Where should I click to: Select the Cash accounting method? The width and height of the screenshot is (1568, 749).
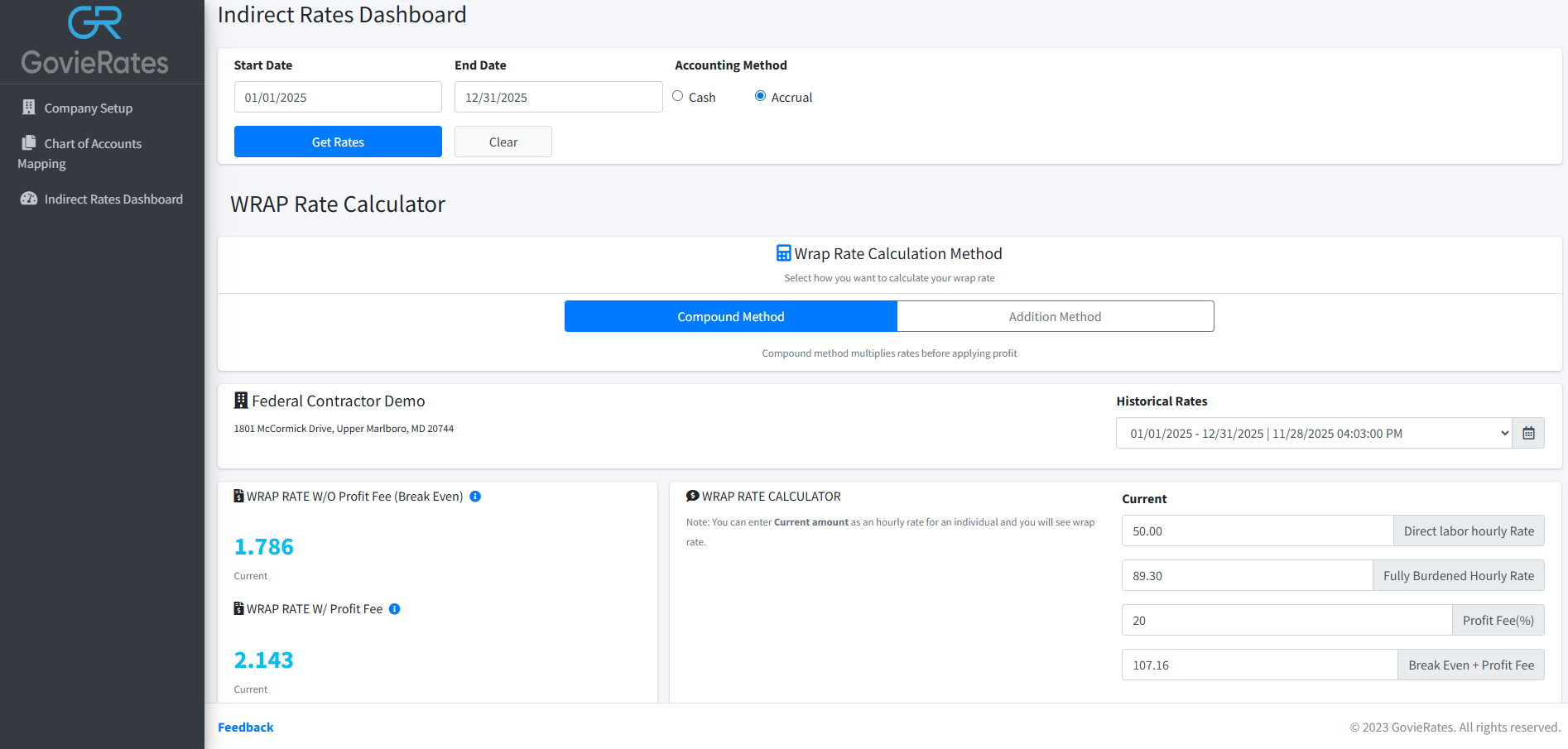678,96
